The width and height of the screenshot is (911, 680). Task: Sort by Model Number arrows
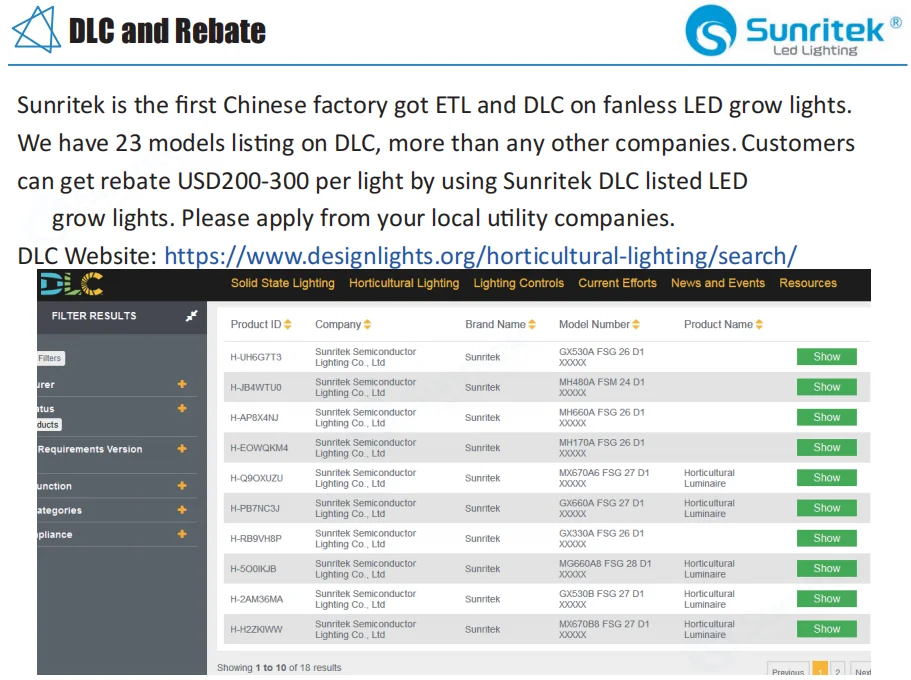636,324
